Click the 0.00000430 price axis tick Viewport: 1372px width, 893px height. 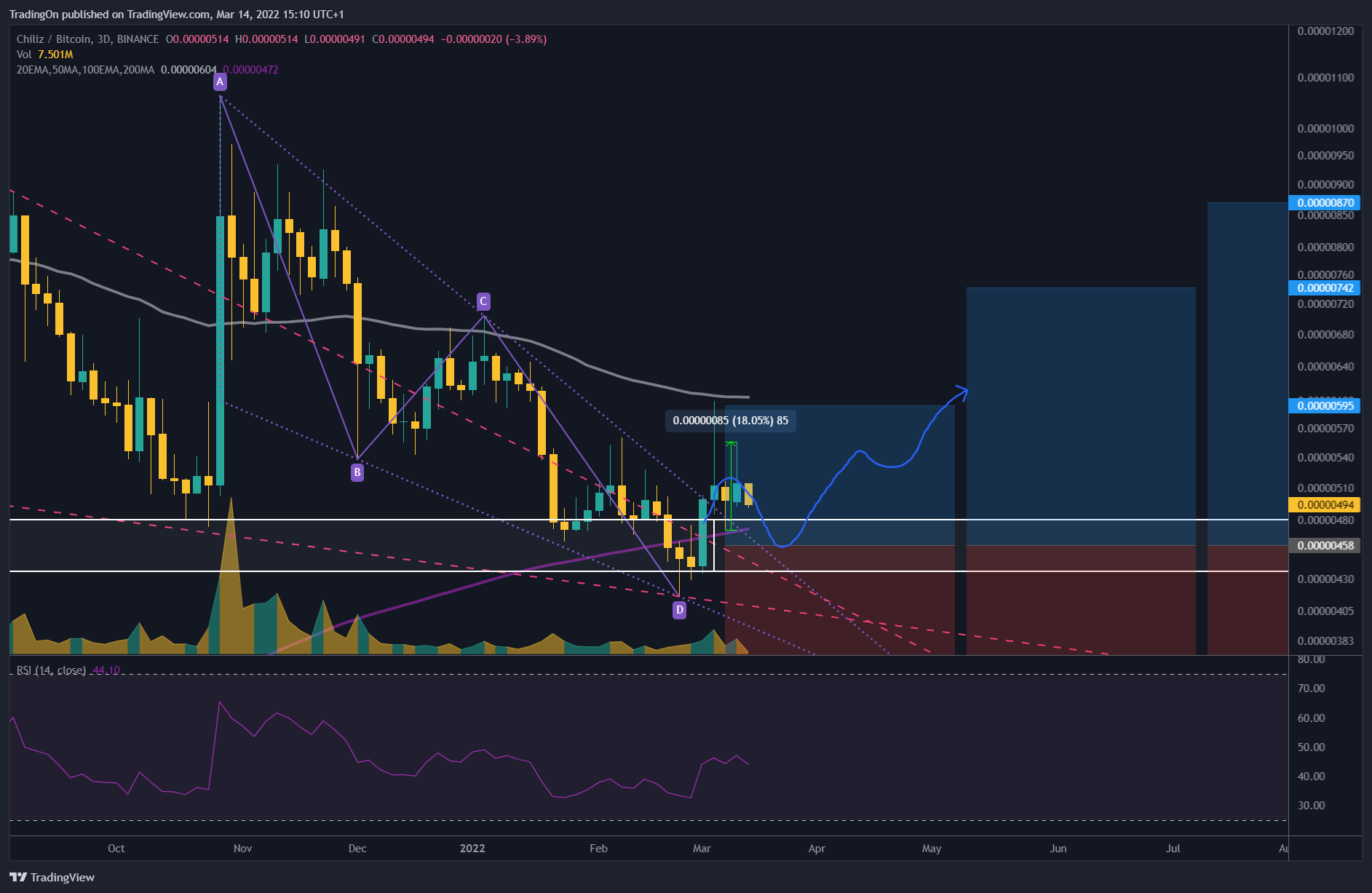1325,579
